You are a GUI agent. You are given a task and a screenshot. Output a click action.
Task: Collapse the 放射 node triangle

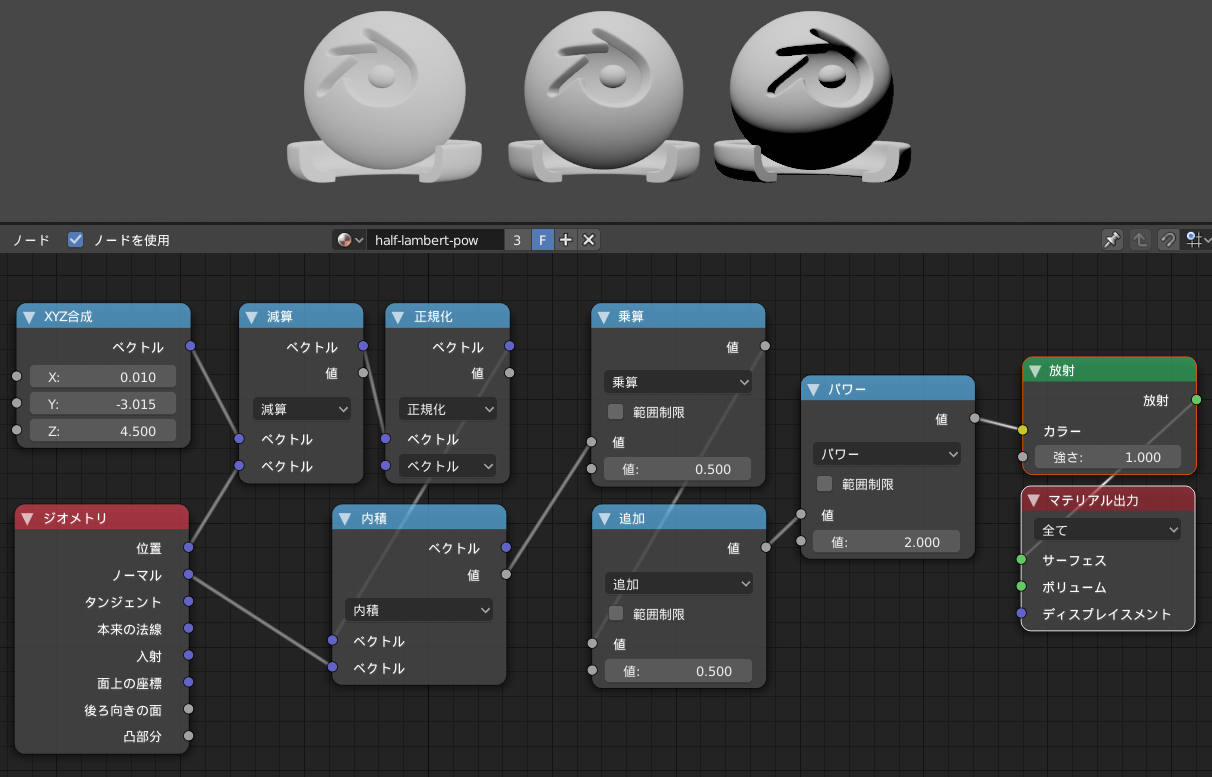point(1034,371)
